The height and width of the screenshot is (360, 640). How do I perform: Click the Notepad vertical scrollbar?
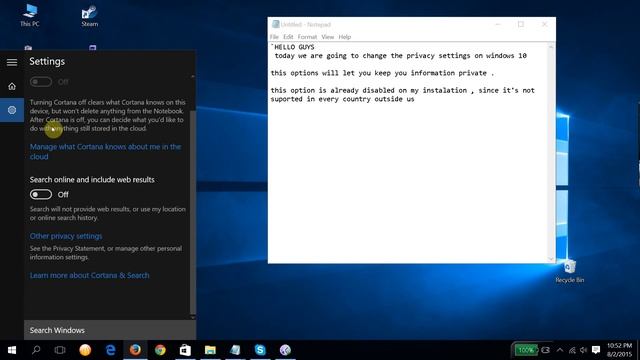coord(551,153)
